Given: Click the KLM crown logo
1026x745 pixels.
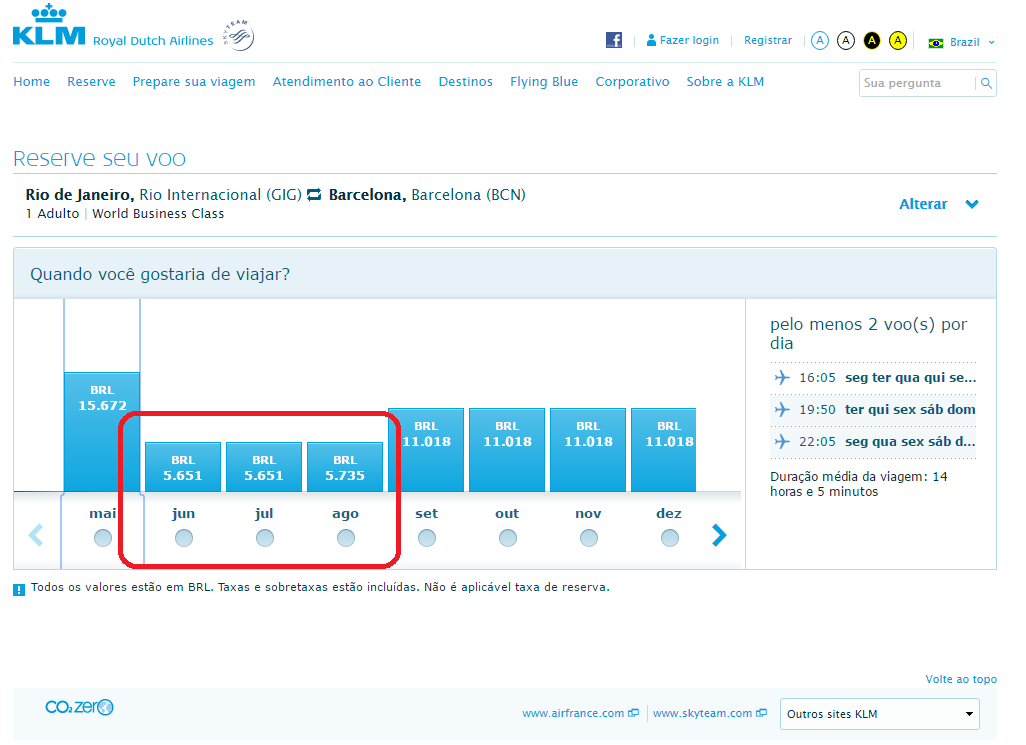Looking at the screenshot, I should 49,25.
